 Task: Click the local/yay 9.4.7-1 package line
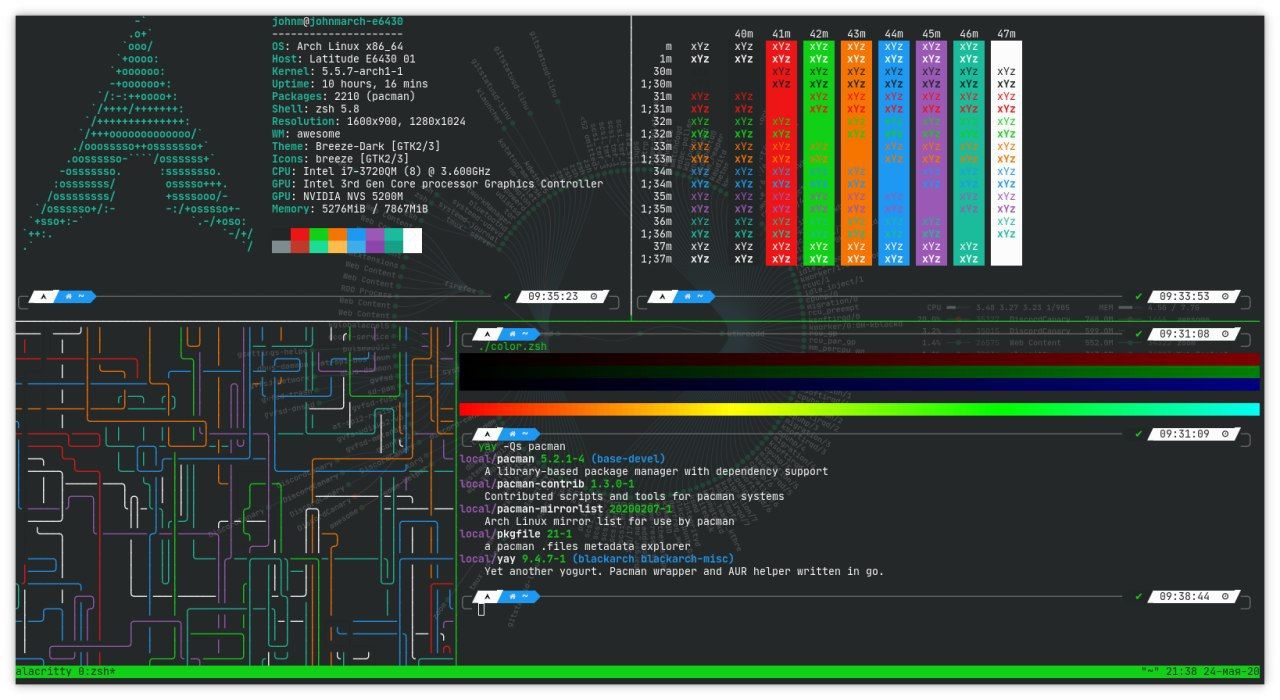click(x=597, y=559)
